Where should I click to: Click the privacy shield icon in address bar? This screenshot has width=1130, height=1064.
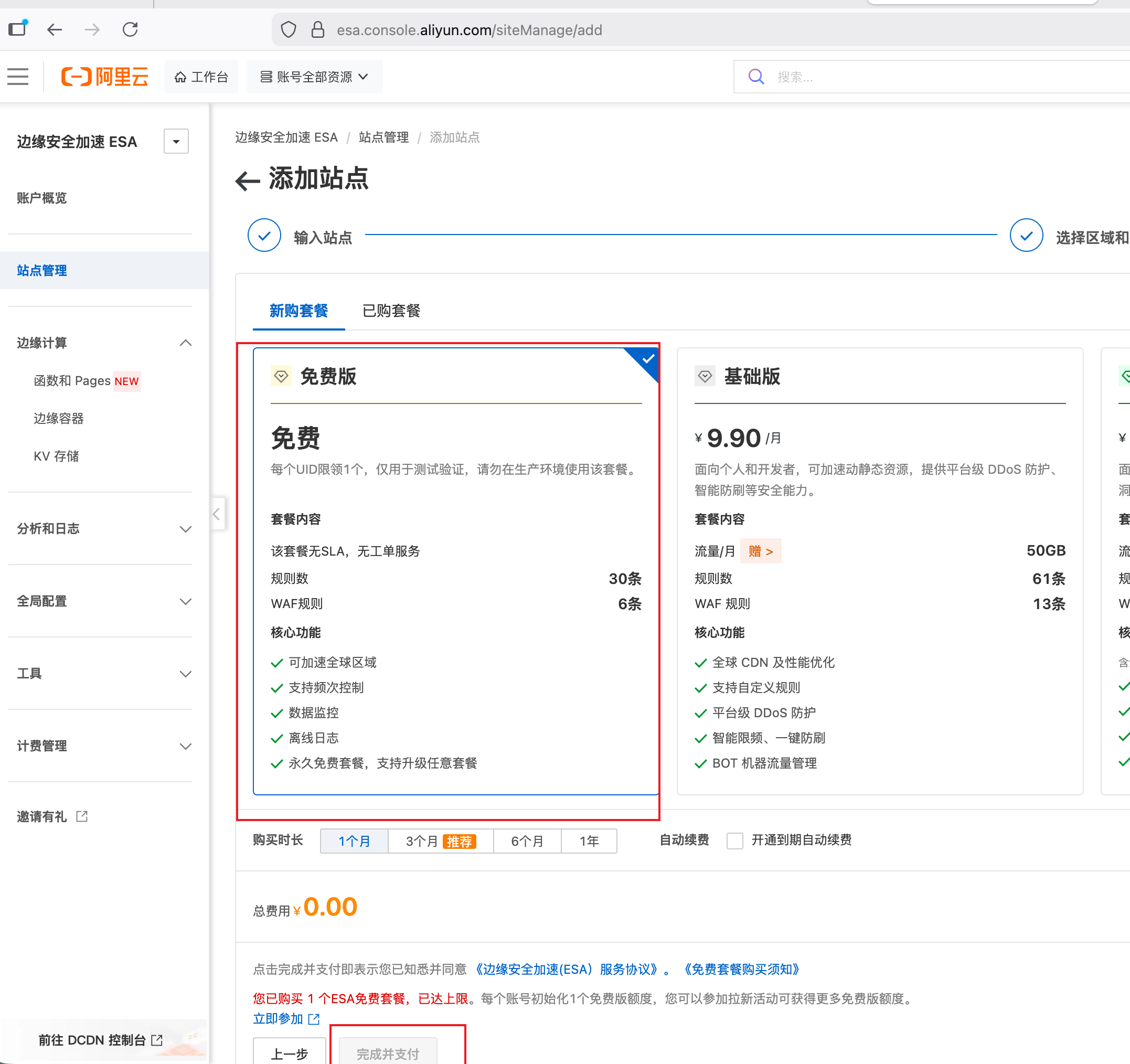pos(289,29)
